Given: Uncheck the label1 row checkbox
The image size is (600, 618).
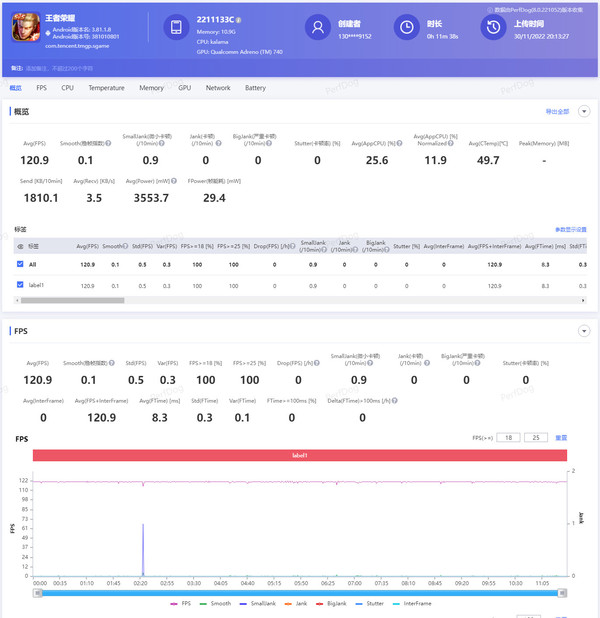Looking at the screenshot, I should tap(21, 285).
